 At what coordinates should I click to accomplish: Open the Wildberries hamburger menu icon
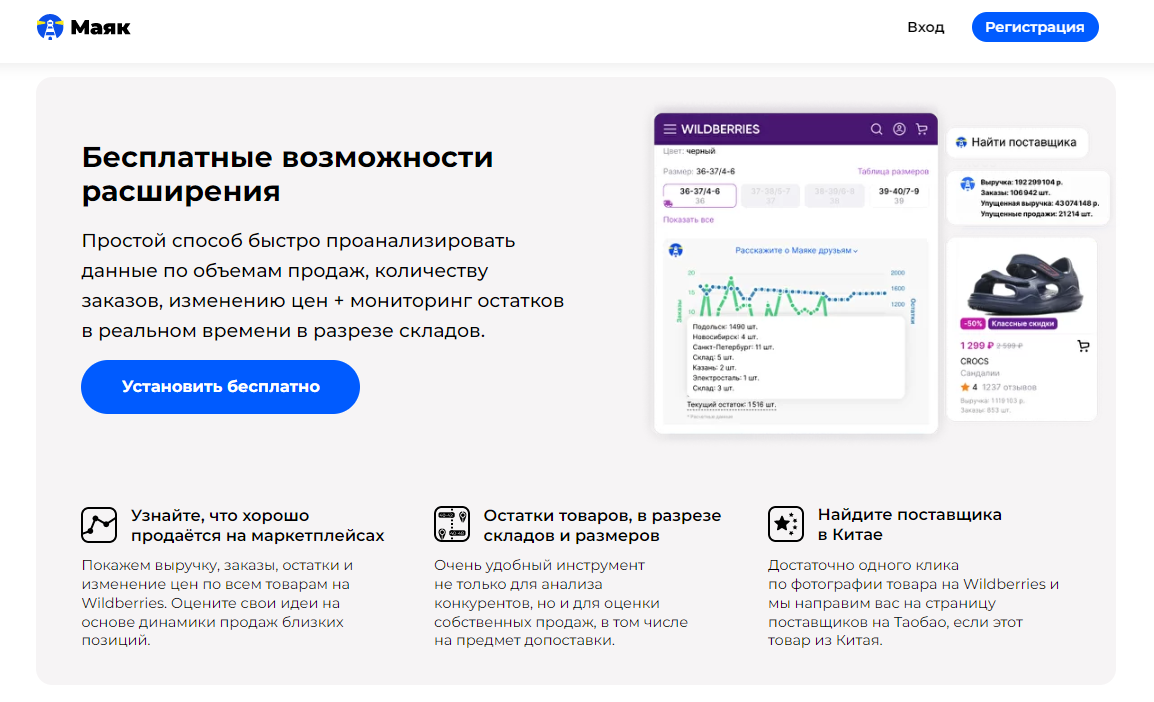(670, 129)
